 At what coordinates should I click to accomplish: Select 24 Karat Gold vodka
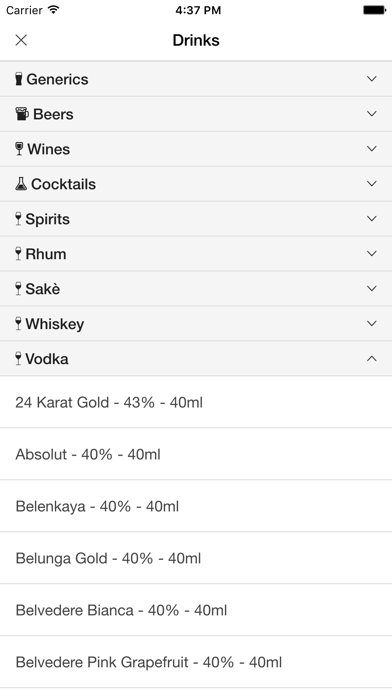(x=196, y=402)
